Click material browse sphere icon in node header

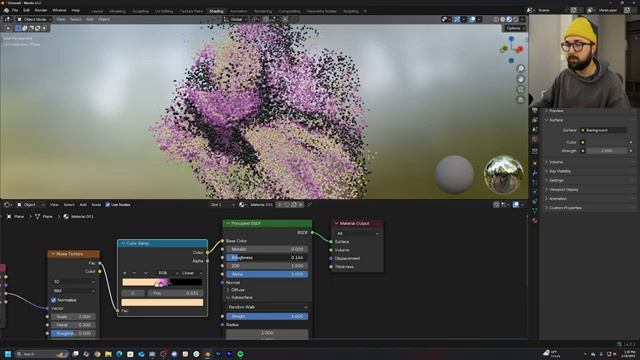tap(242, 204)
